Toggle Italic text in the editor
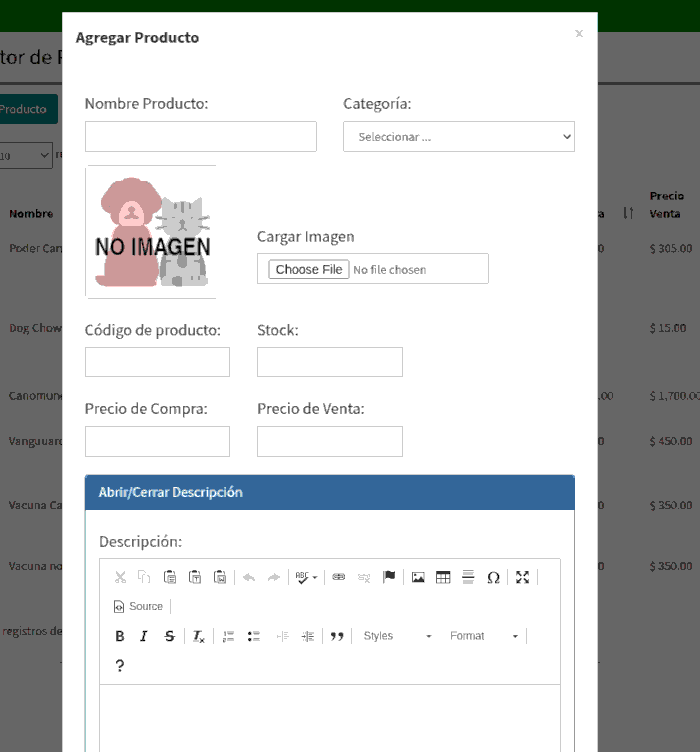 tap(144, 636)
